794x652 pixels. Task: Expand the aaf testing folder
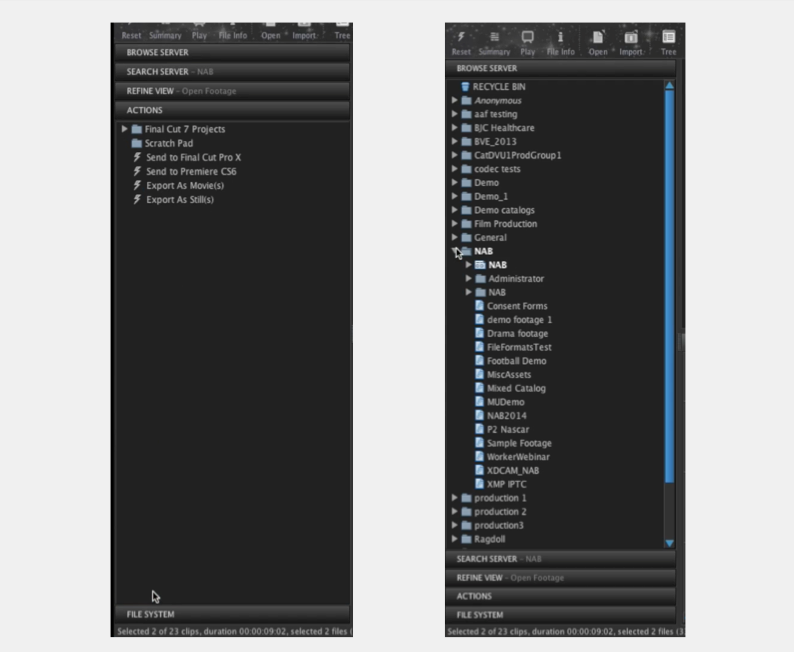pyautogui.click(x=454, y=114)
